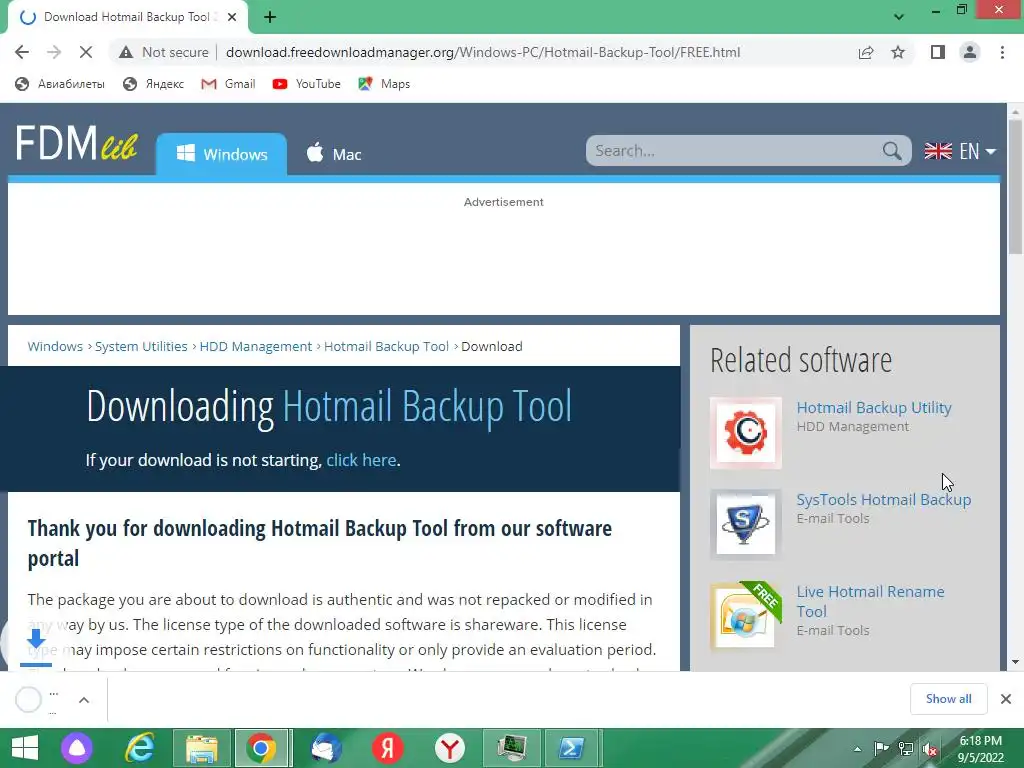Open the red Яндекс taskbar icon
Screen dimensions: 1024x768
click(x=387, y=748)
